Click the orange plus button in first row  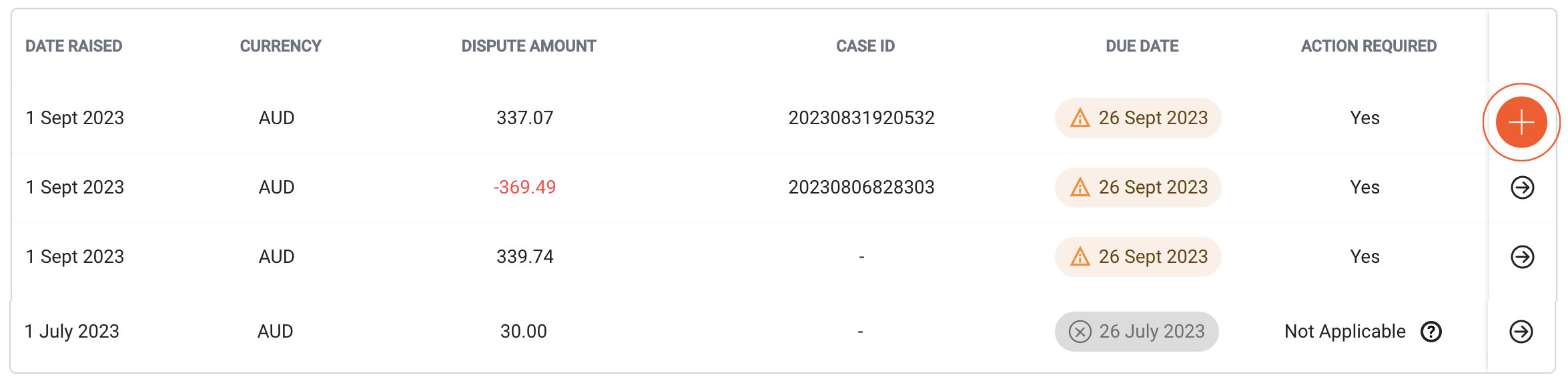point(1521,122)
